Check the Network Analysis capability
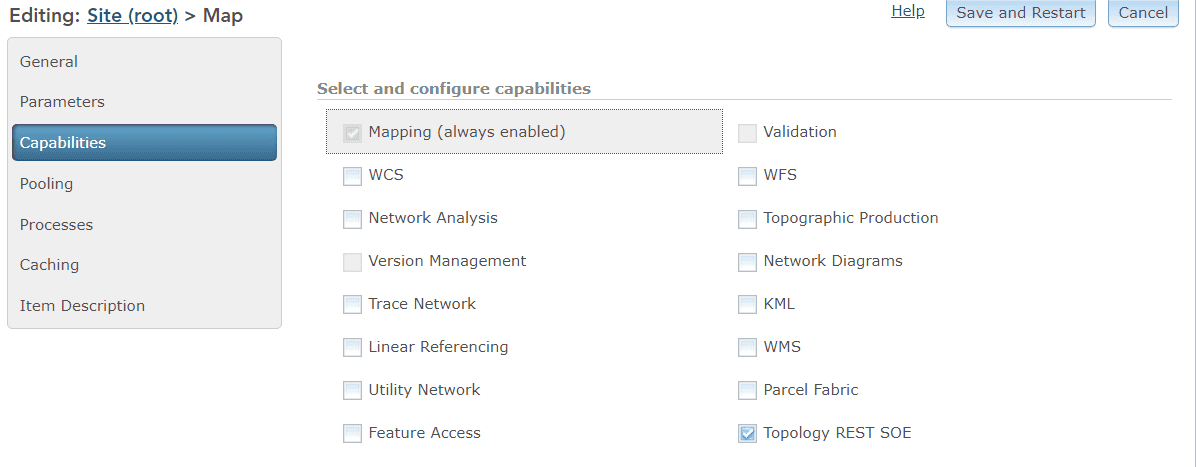Viewport: 1196px width, 467px height. 352,219
